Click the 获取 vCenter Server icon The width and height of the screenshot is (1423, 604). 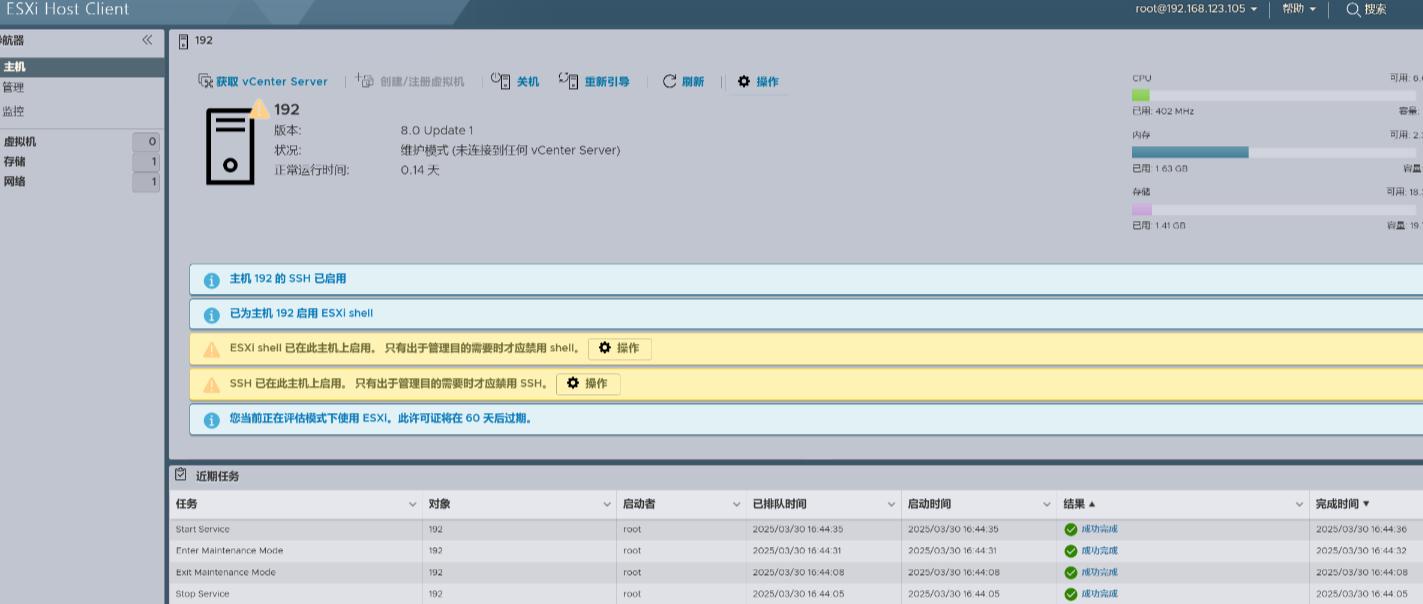click(x=206, y=82)
